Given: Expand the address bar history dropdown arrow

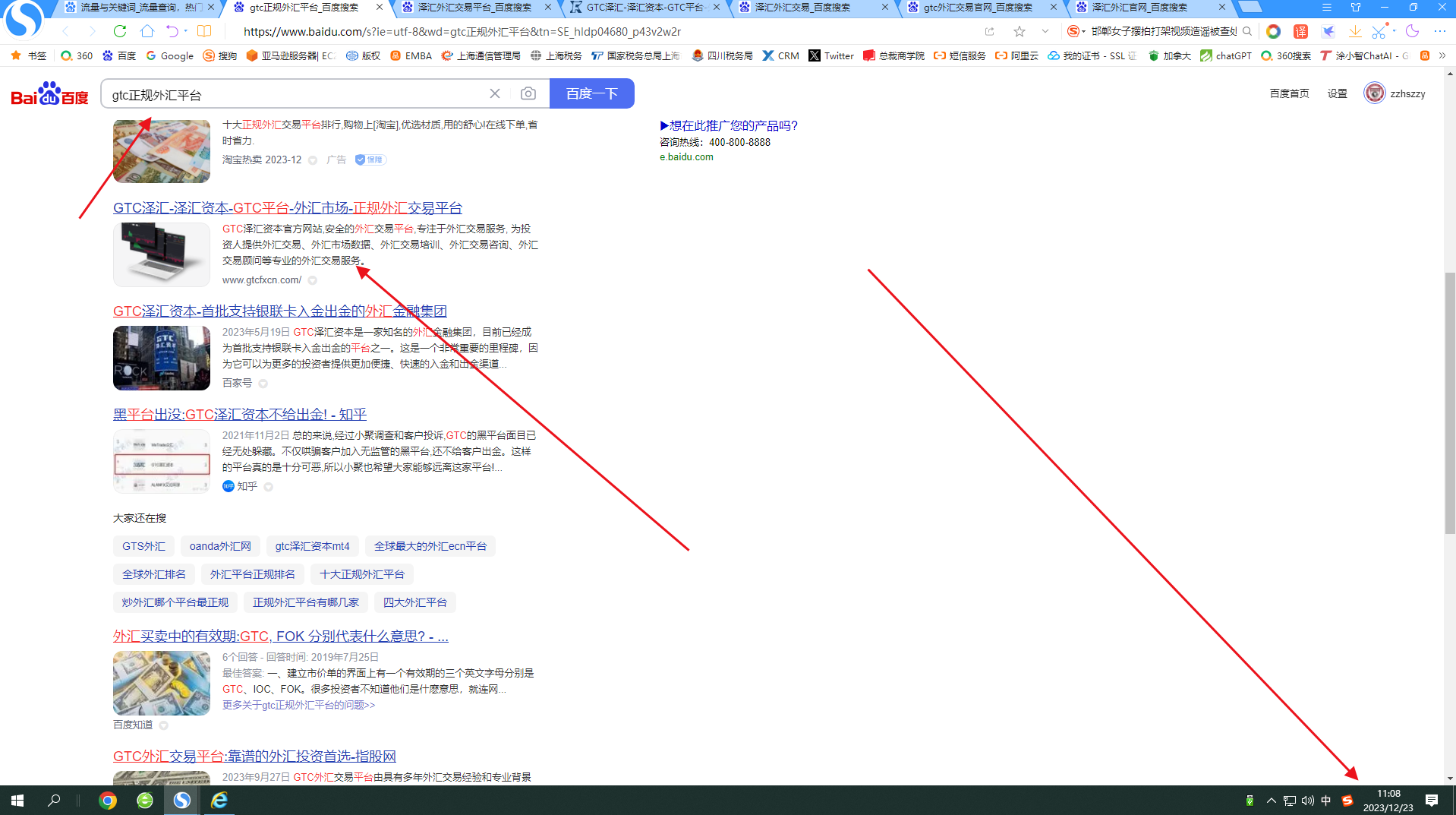Looking at the screenshot, I should (1045, 31).
